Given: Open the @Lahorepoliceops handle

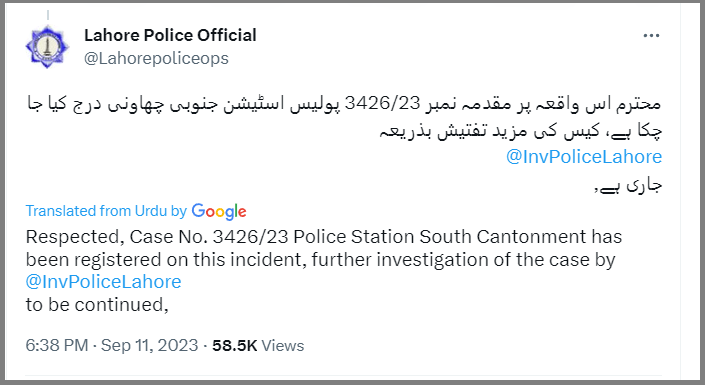Looking at the screenshot, I should click(156, 59).
